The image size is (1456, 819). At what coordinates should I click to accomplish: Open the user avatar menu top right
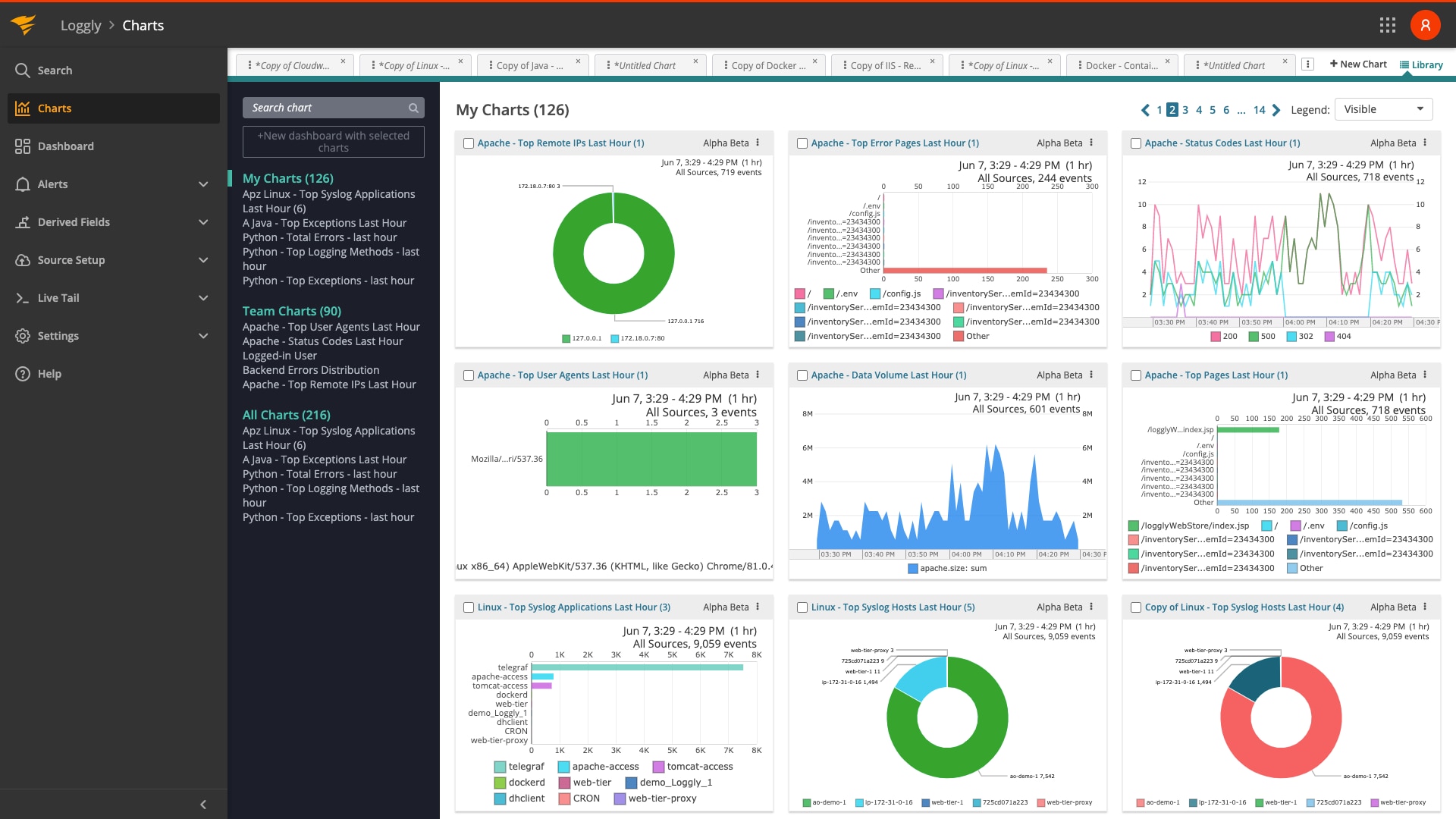[x=1425, y=24]
